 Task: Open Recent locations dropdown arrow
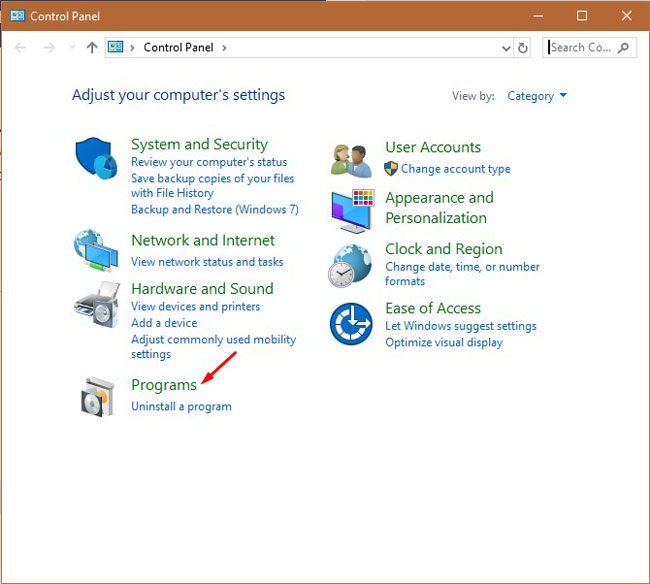point(72,47)
